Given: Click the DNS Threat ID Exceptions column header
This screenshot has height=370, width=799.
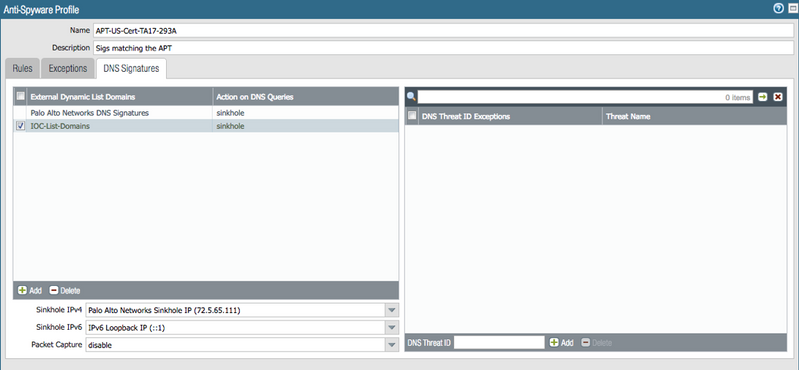Looking at the screenshot, I should (x=510, y=116).
